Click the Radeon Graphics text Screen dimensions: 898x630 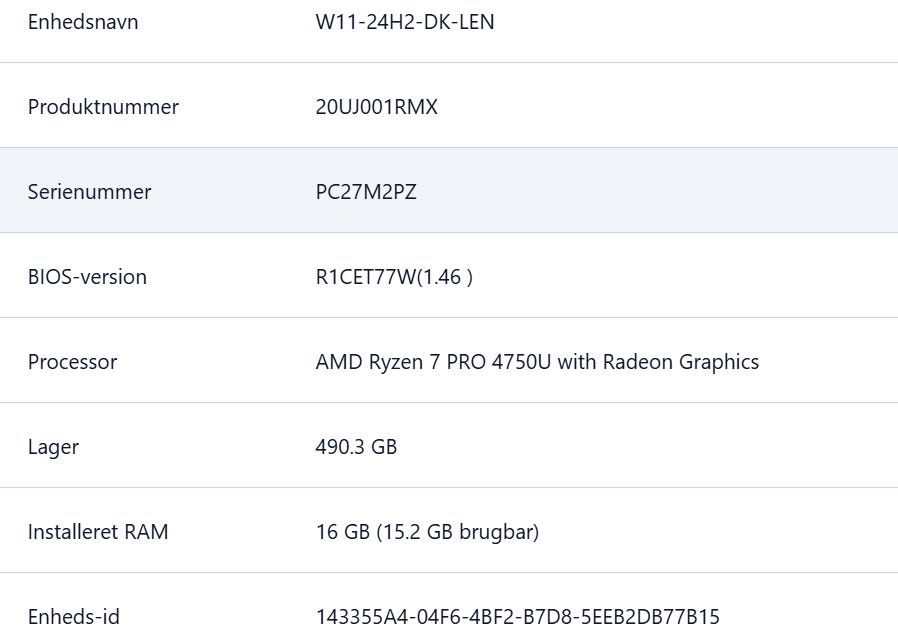680,362
